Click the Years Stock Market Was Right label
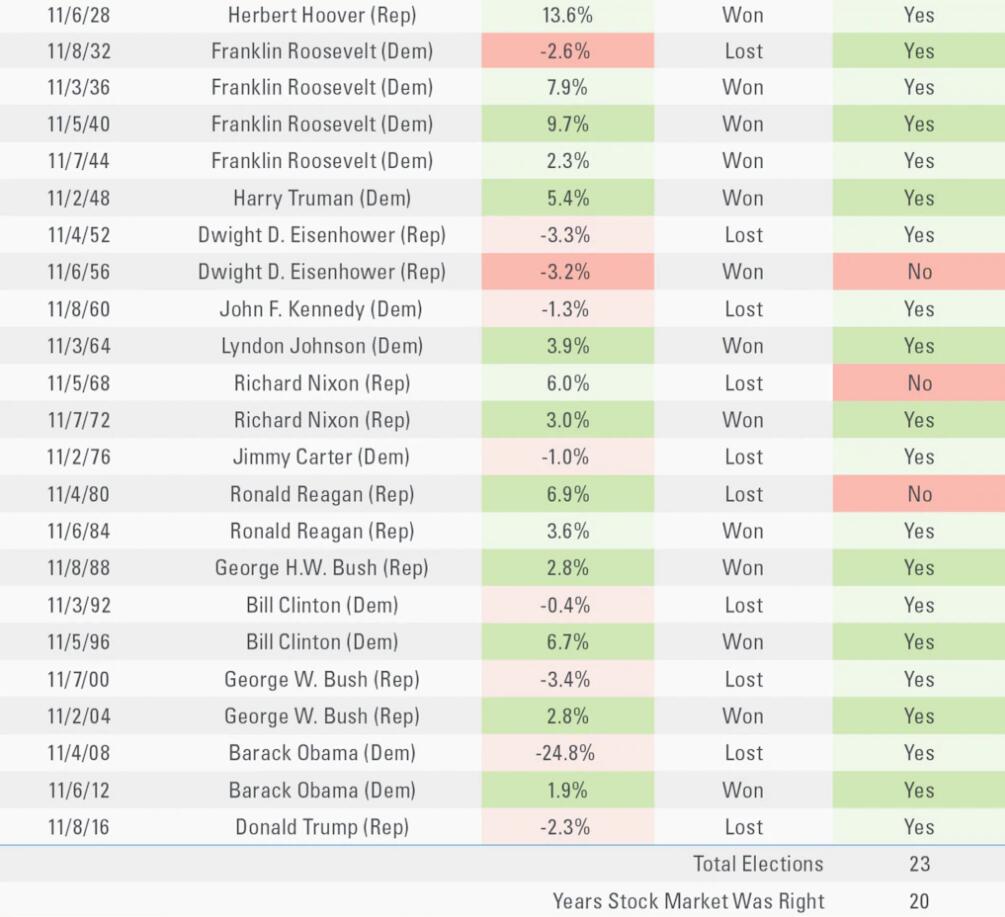This screenshot has width=1005, height=917. pyautogui.click(x=688, y=901)
